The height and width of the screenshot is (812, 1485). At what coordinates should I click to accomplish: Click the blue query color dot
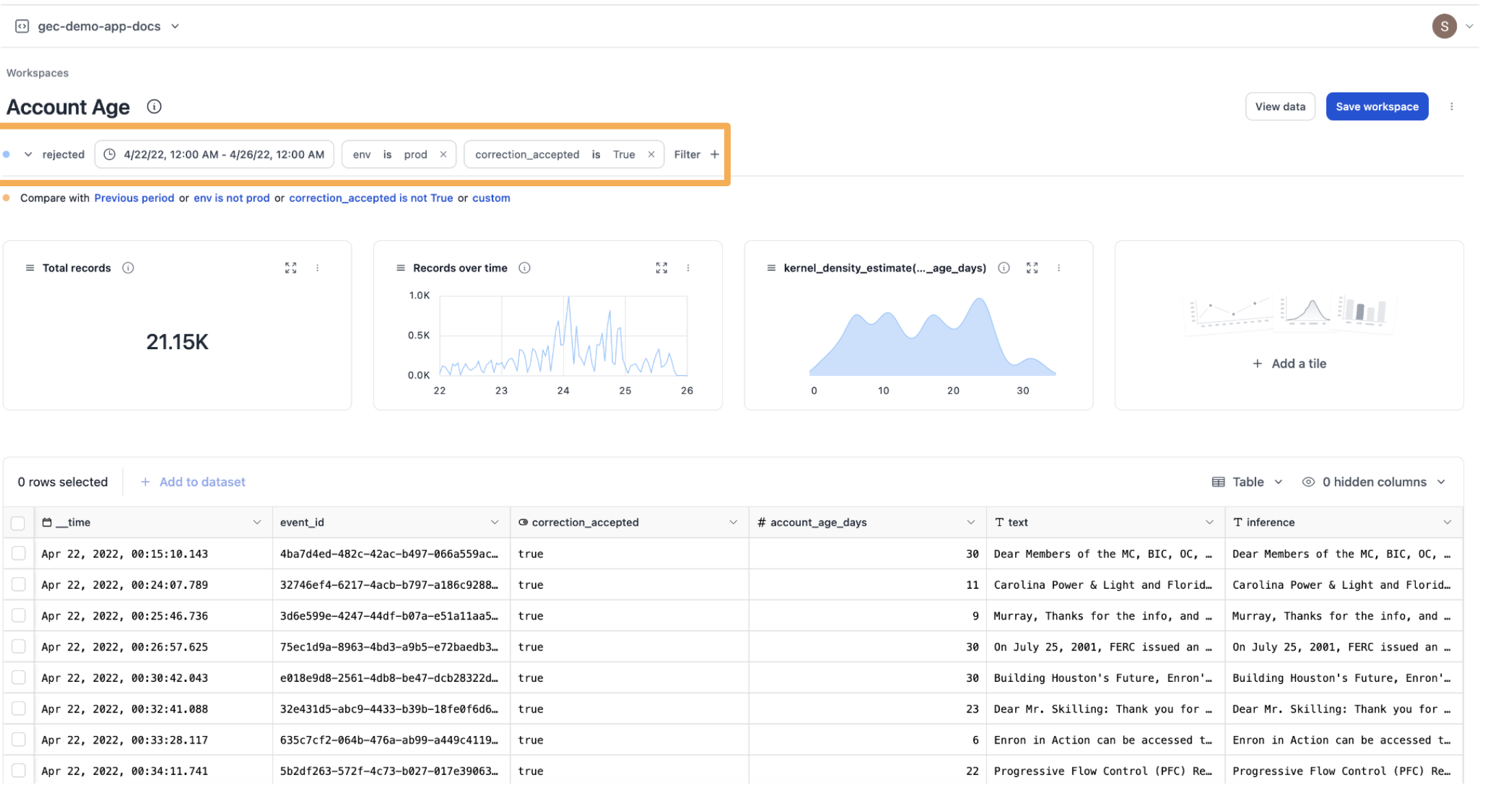6,154
